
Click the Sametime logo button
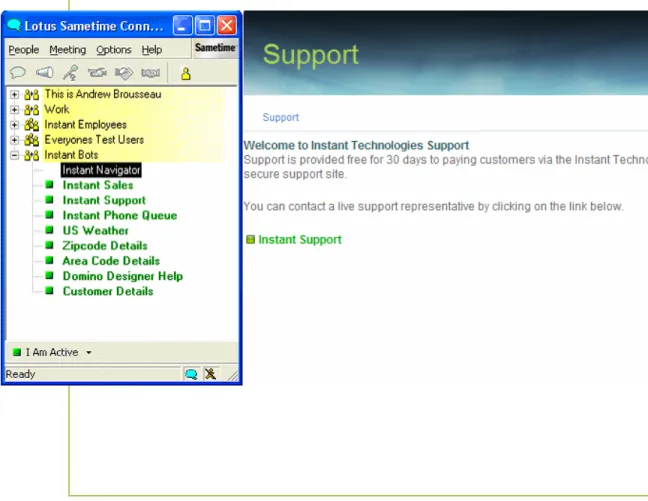[215, 48]
